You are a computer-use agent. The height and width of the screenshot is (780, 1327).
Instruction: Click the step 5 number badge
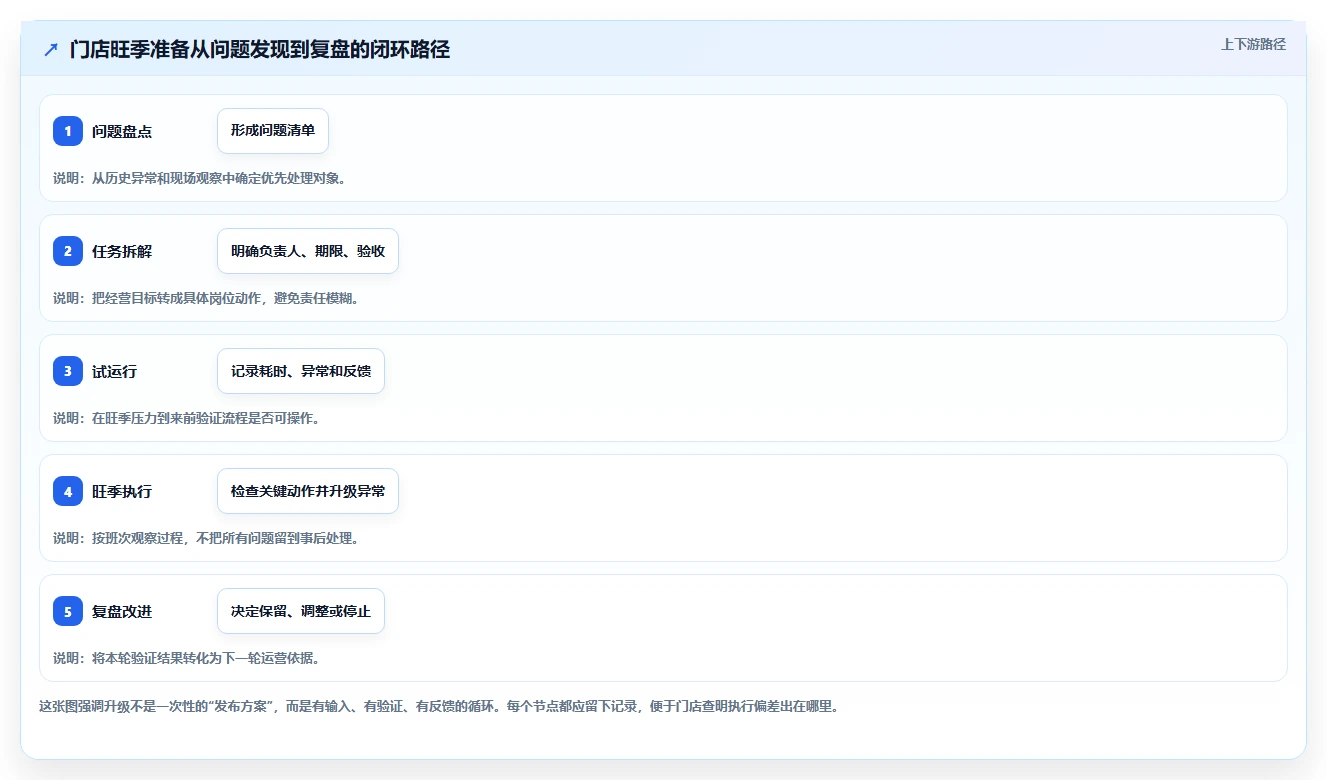click(68, 611)
